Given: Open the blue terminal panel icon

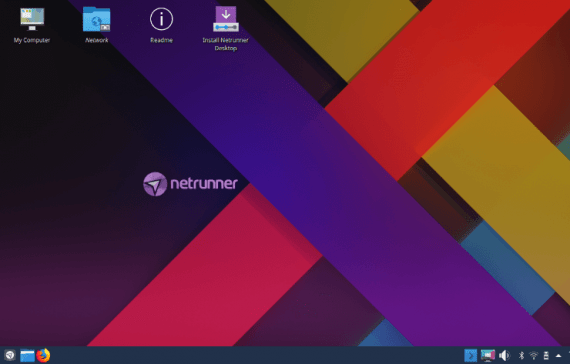Looking at the screenshot, I should click(470, 355).
